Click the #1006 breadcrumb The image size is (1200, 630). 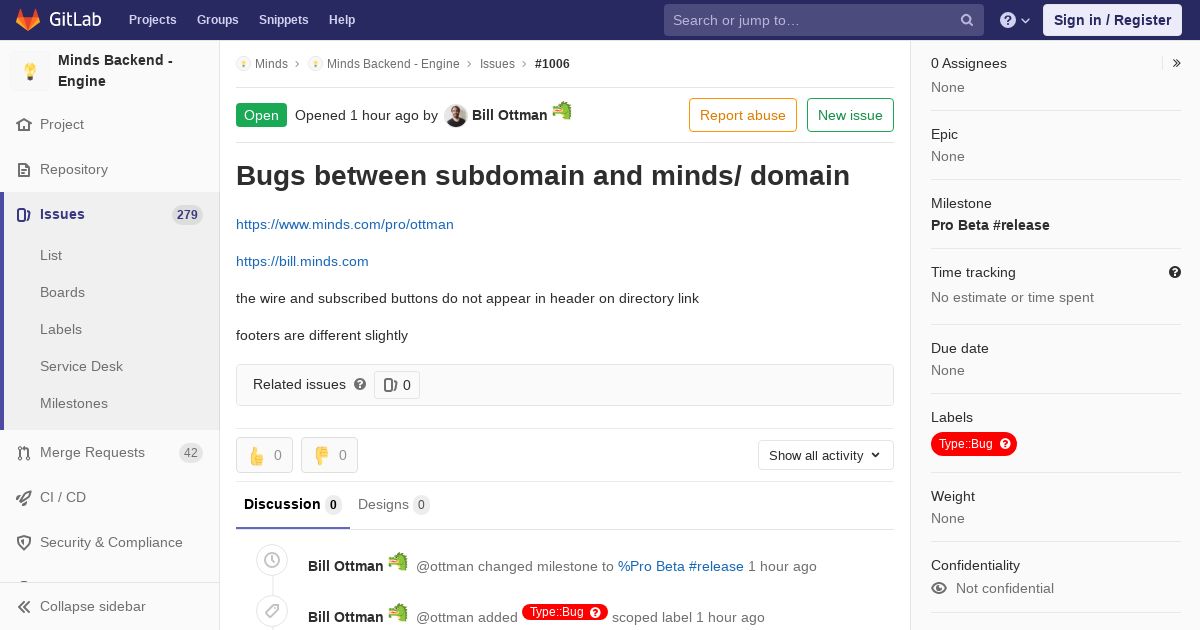(x=552, y=64)
